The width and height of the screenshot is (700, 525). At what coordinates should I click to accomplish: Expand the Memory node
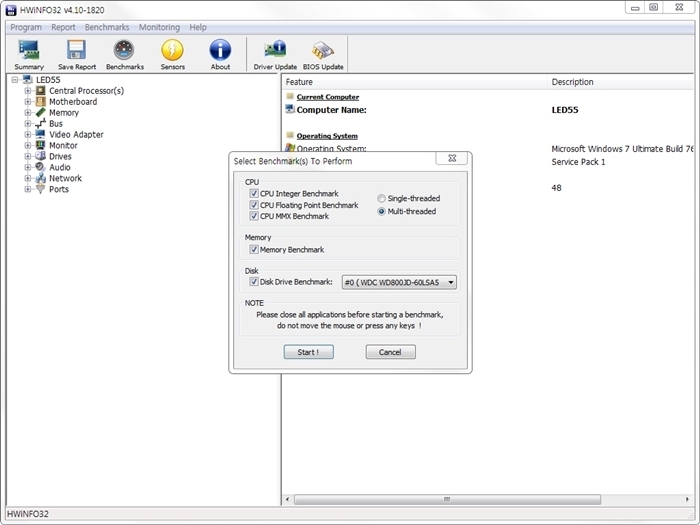pos(28,112)
